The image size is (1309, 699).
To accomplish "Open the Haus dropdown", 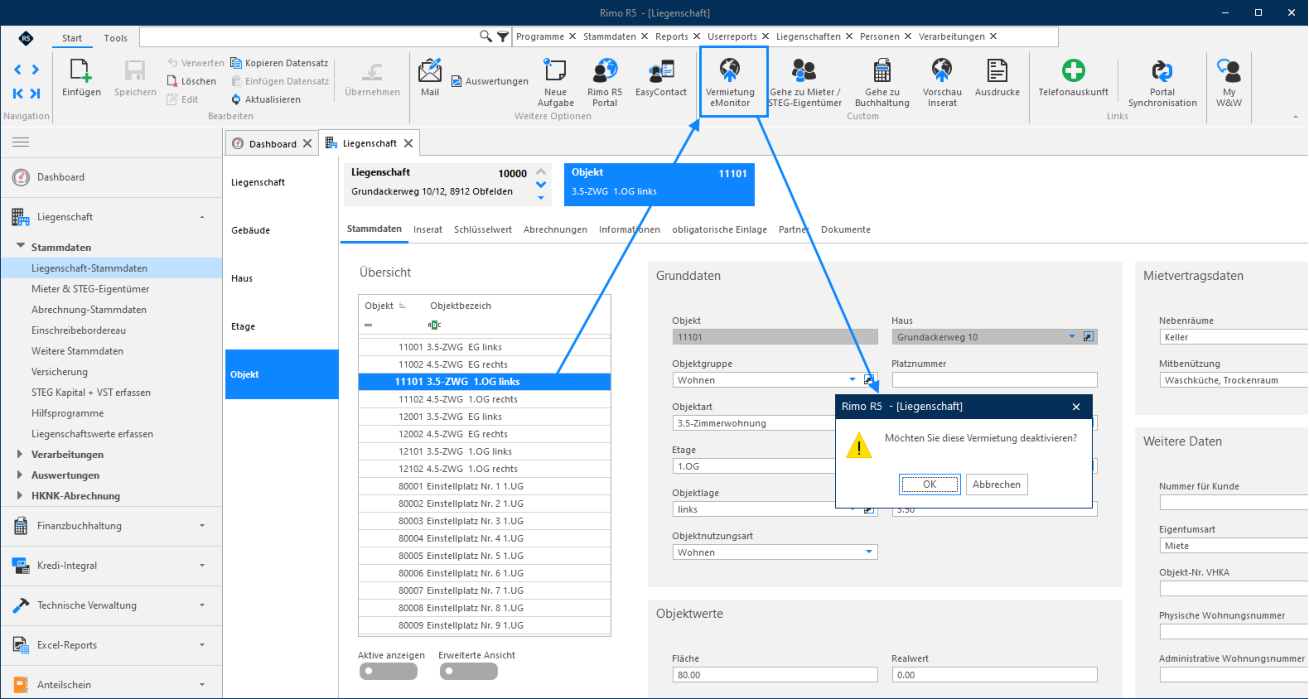I will [x=1072, y=337].
